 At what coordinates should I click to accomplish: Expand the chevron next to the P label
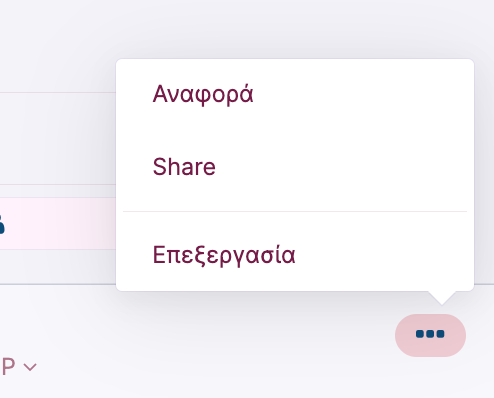[30, 367]
